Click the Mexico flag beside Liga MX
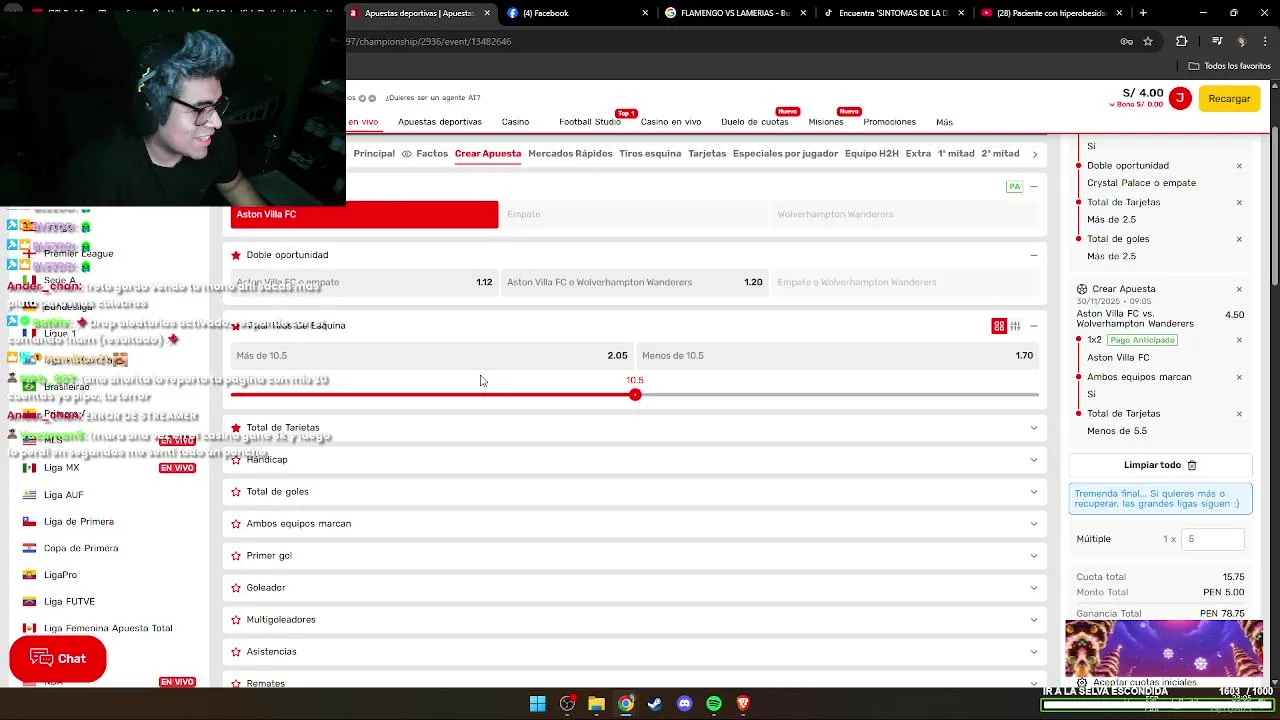The height and width of the screenshot is (720, 1280). [29, 468]
